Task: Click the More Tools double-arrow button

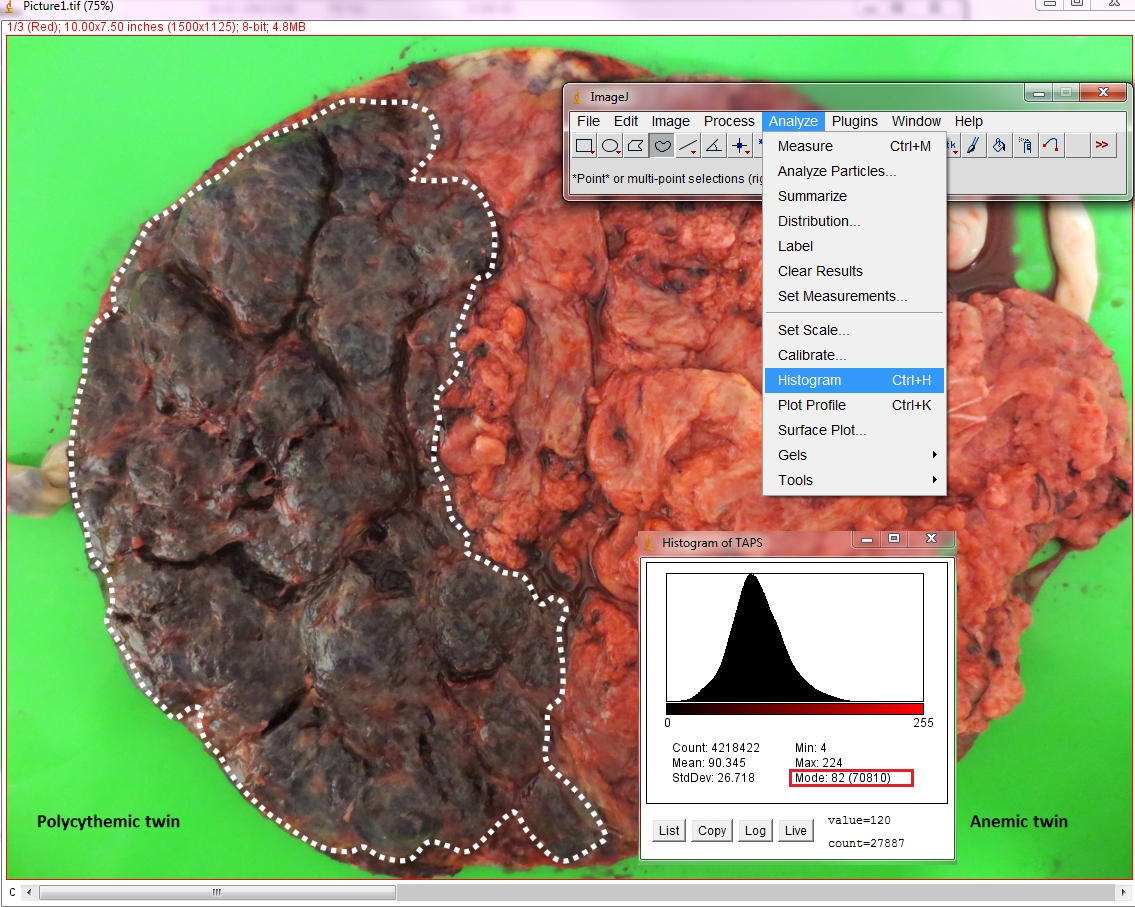Action: [x=1102, y=146]
